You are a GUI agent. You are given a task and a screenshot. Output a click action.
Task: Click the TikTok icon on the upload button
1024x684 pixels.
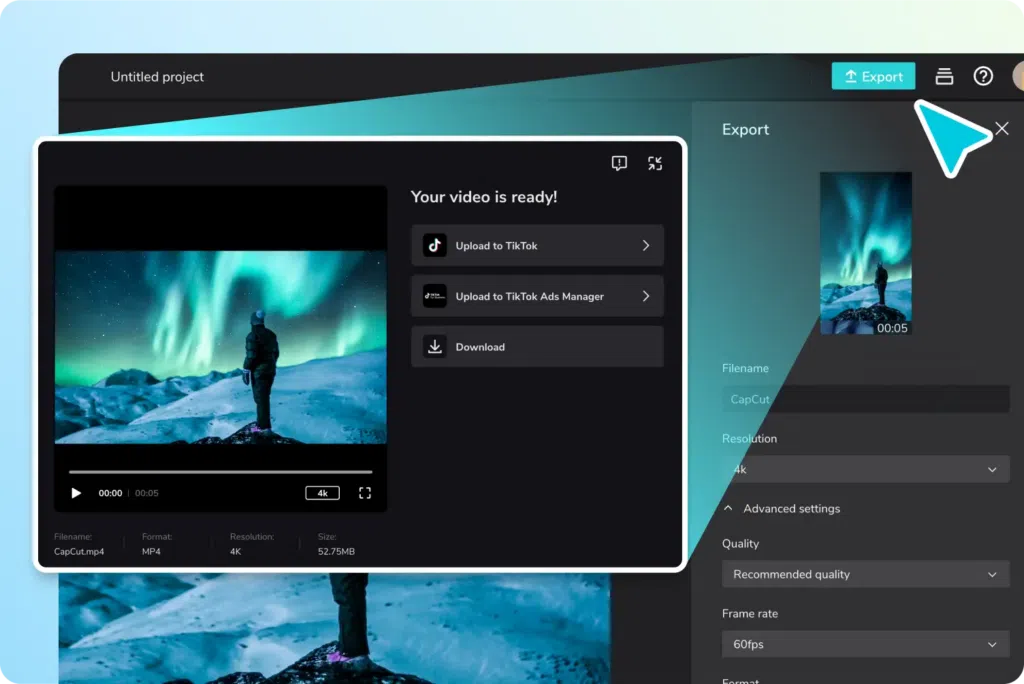click(433, 245)
